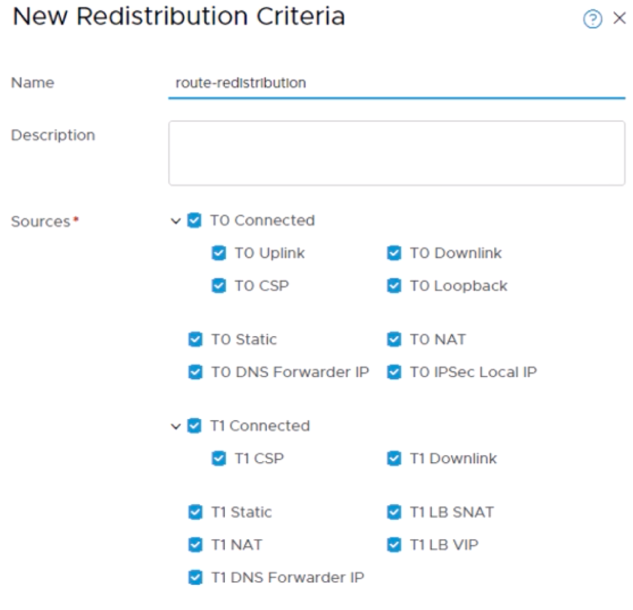Image resolution: width=633 pixels, height=610 pixels.
Task: Uncheck the T1 CSP checkbox
Action: click(219, 458)
